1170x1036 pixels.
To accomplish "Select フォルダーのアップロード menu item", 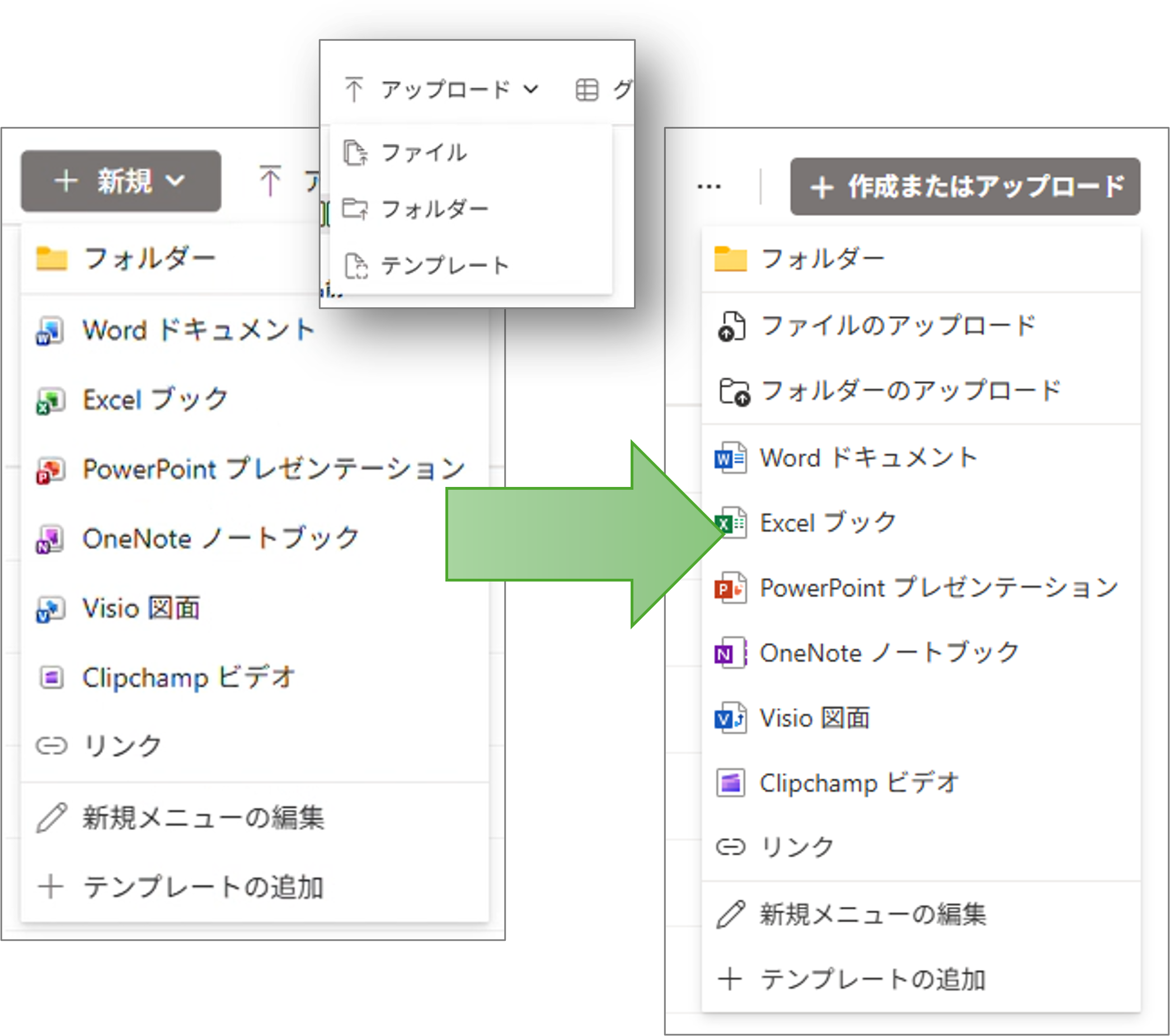I will click(910, 391).
